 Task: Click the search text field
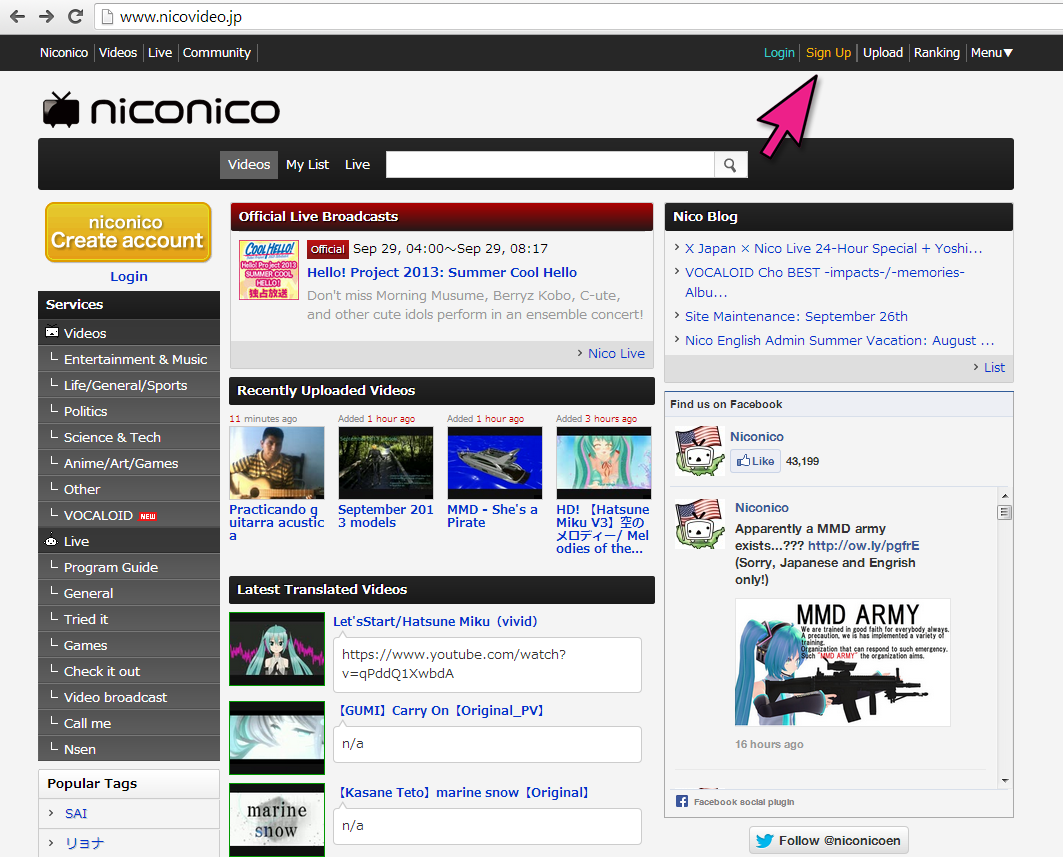coord(550,165)
